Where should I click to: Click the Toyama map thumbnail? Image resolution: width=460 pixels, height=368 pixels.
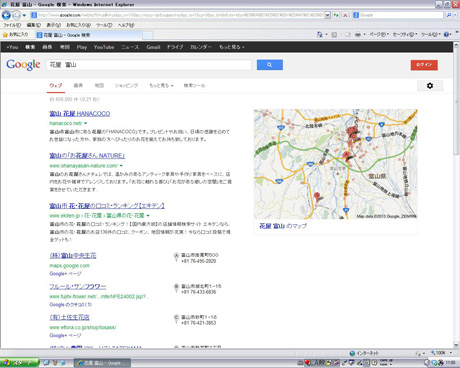336,164
